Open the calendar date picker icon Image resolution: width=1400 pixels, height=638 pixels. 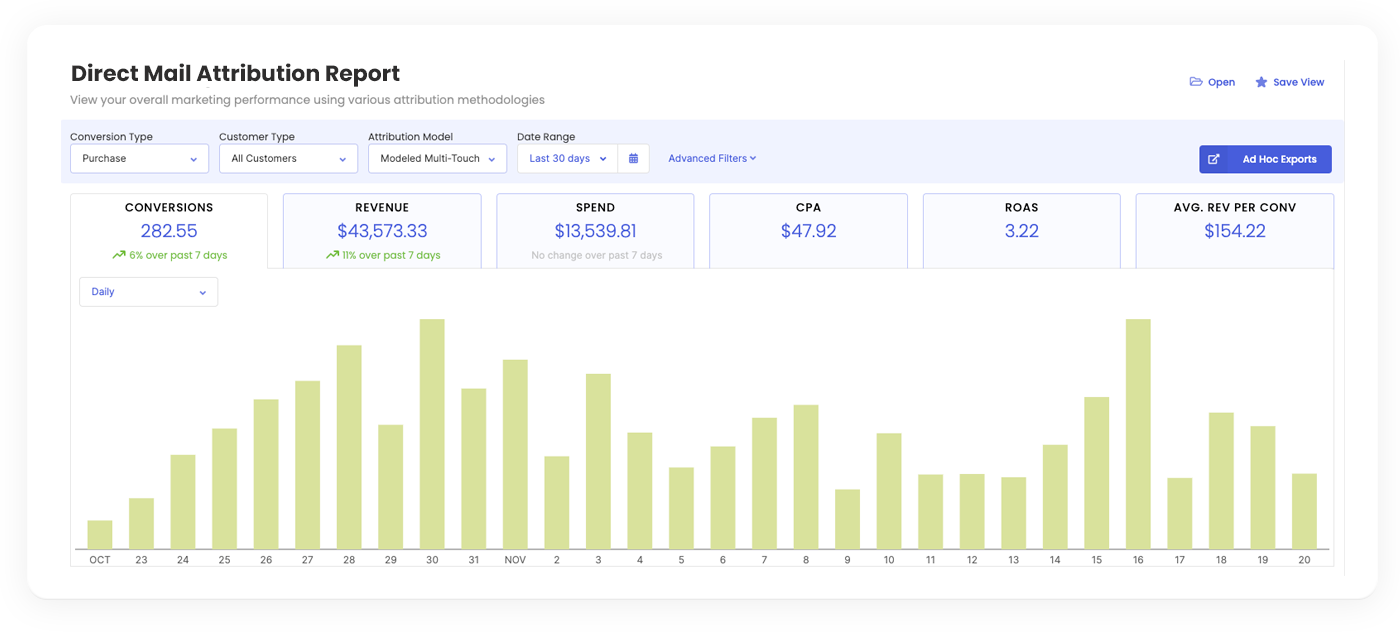[x=633, y=159]
